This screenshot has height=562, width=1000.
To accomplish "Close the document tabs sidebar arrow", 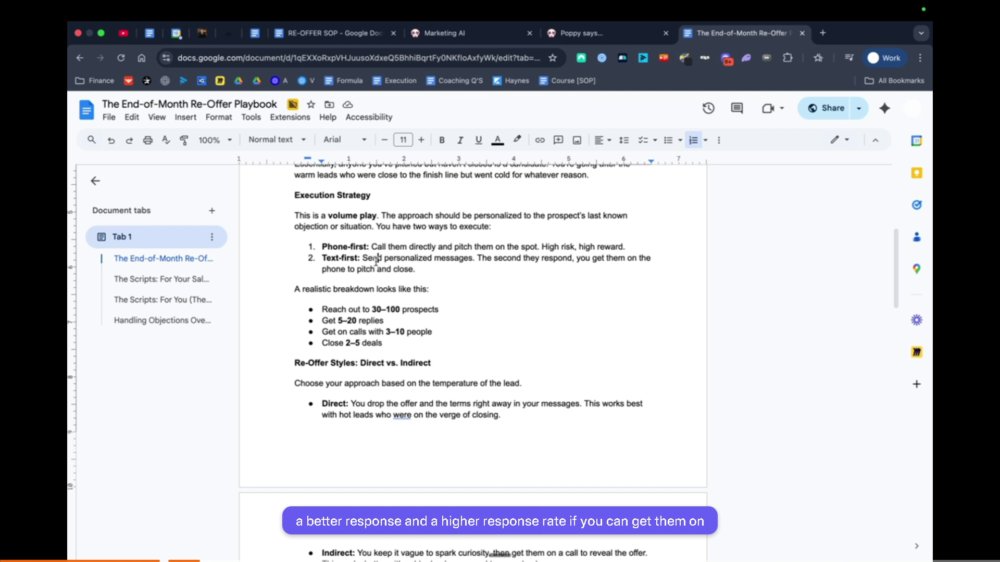I will 95,181.
